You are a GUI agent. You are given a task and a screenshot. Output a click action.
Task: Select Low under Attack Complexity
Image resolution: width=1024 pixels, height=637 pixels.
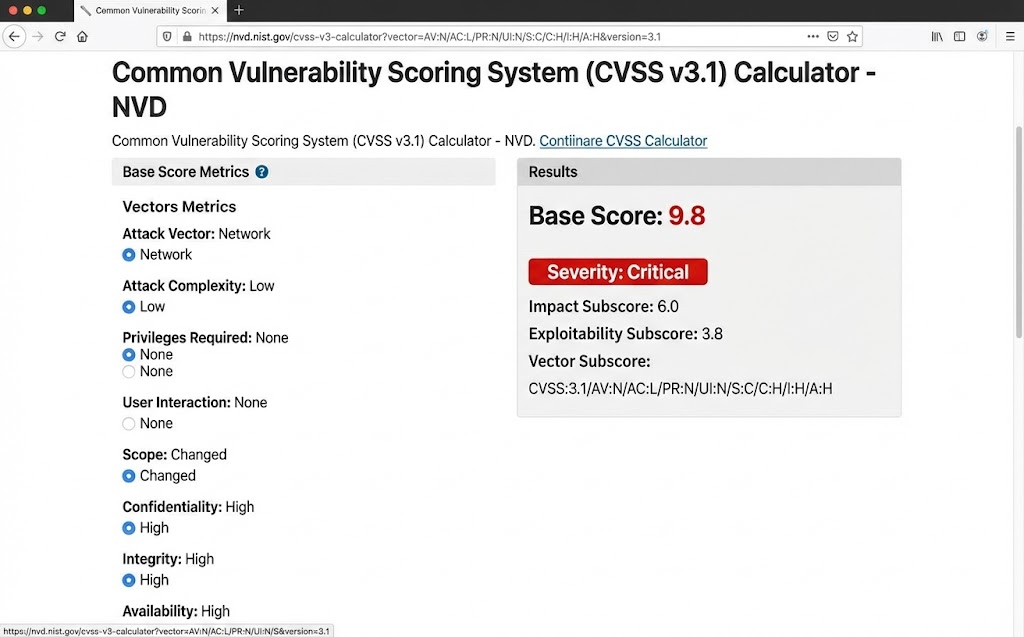pos(129,306)
